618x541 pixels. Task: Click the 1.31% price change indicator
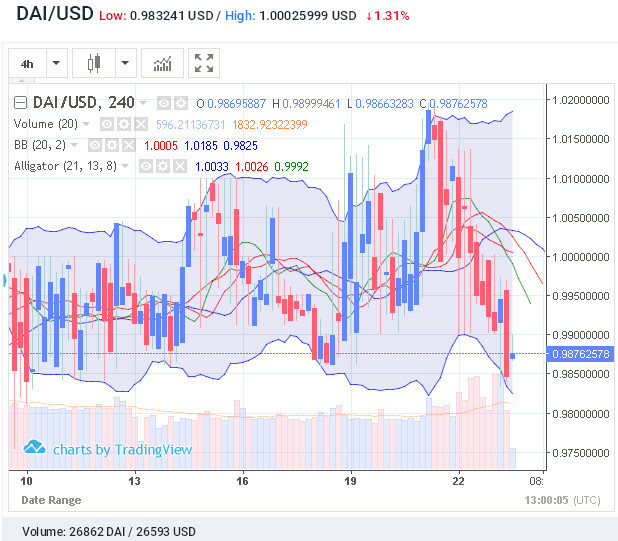coord(388,16)
